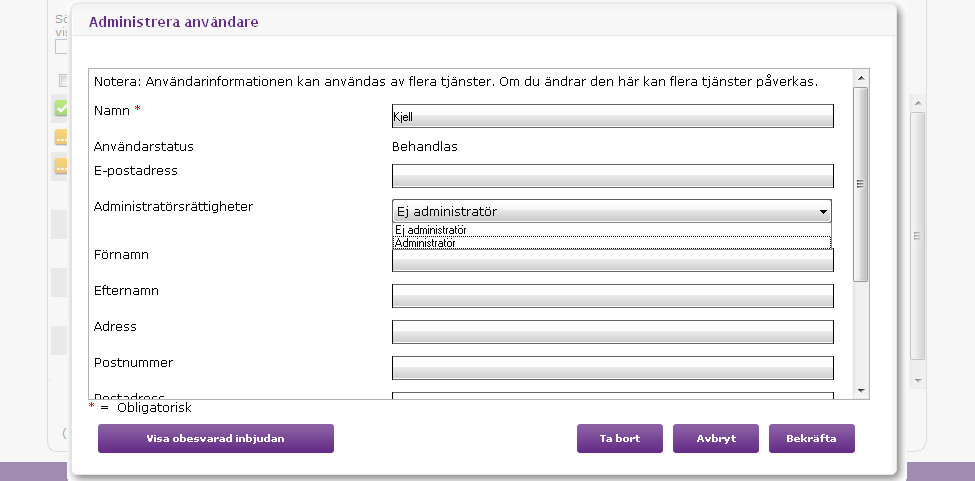Screen dimensions: 975x481
Task: Click the Förnamn input field
Action: (x=612, y=260)
